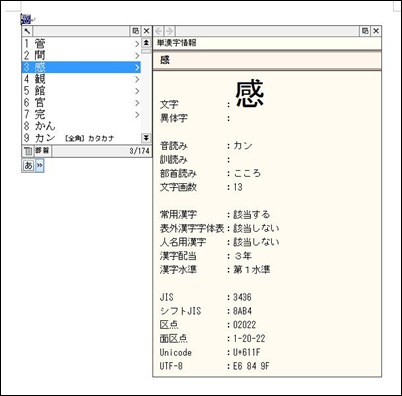402x396 pixels.
Task: Click the あ input mode indicator
Action: (28, 165)
